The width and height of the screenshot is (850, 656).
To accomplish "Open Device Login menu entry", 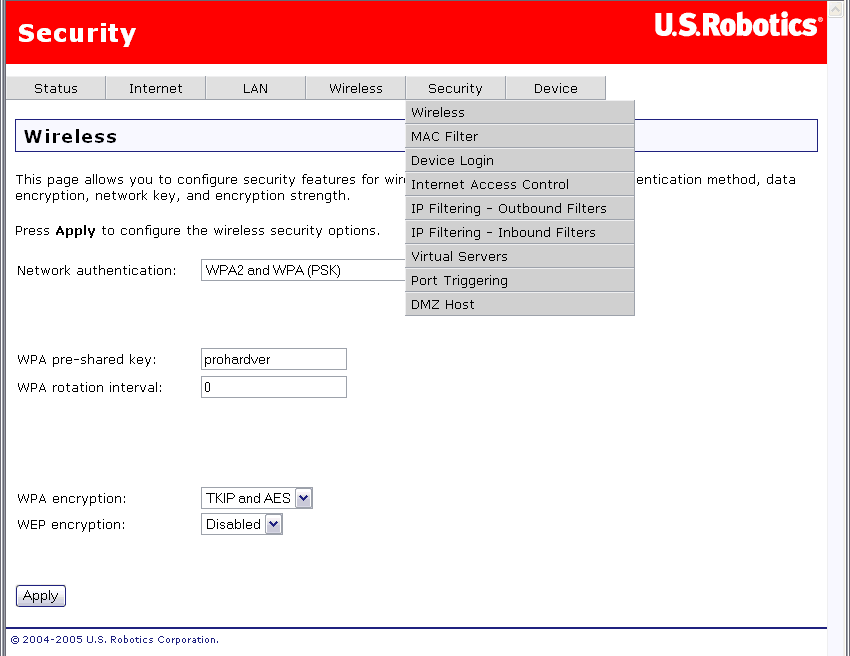I will tap(520, 160).
